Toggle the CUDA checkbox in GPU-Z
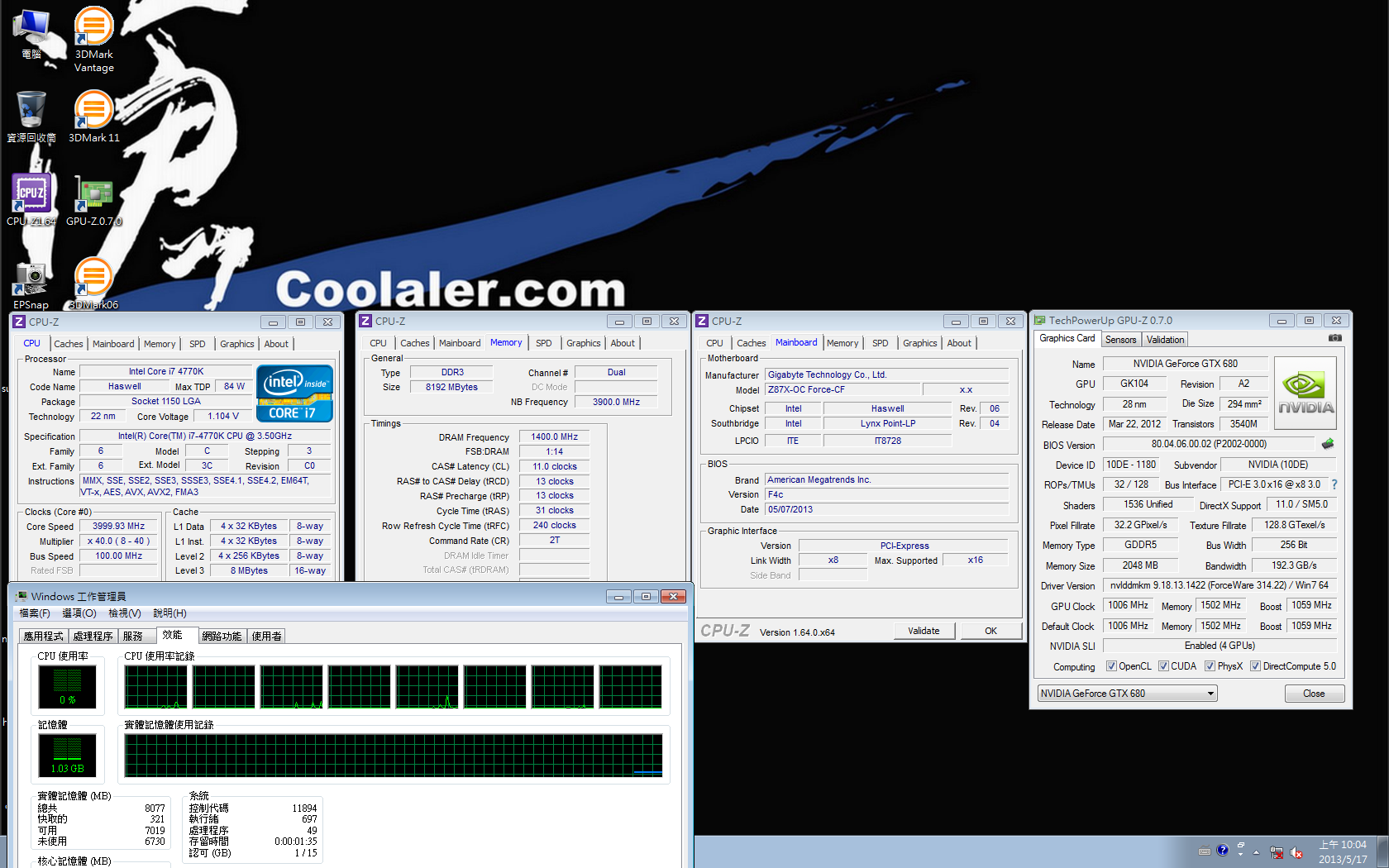 tap(1163, 666)
